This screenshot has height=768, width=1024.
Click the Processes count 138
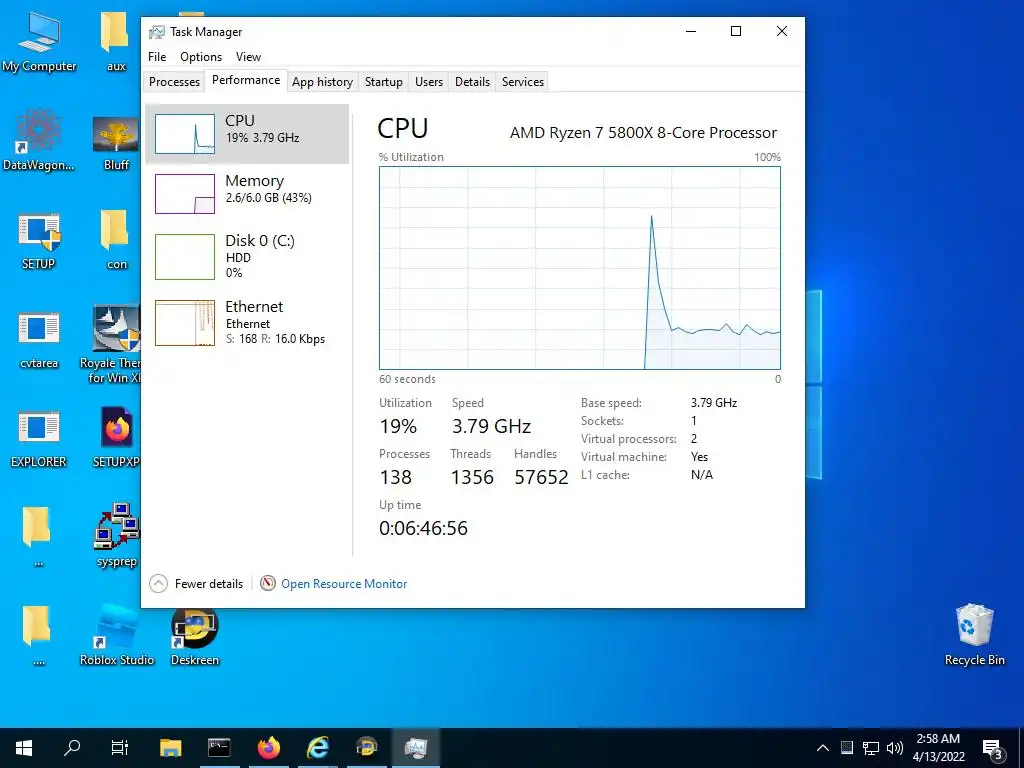click(x=396, y=477)
